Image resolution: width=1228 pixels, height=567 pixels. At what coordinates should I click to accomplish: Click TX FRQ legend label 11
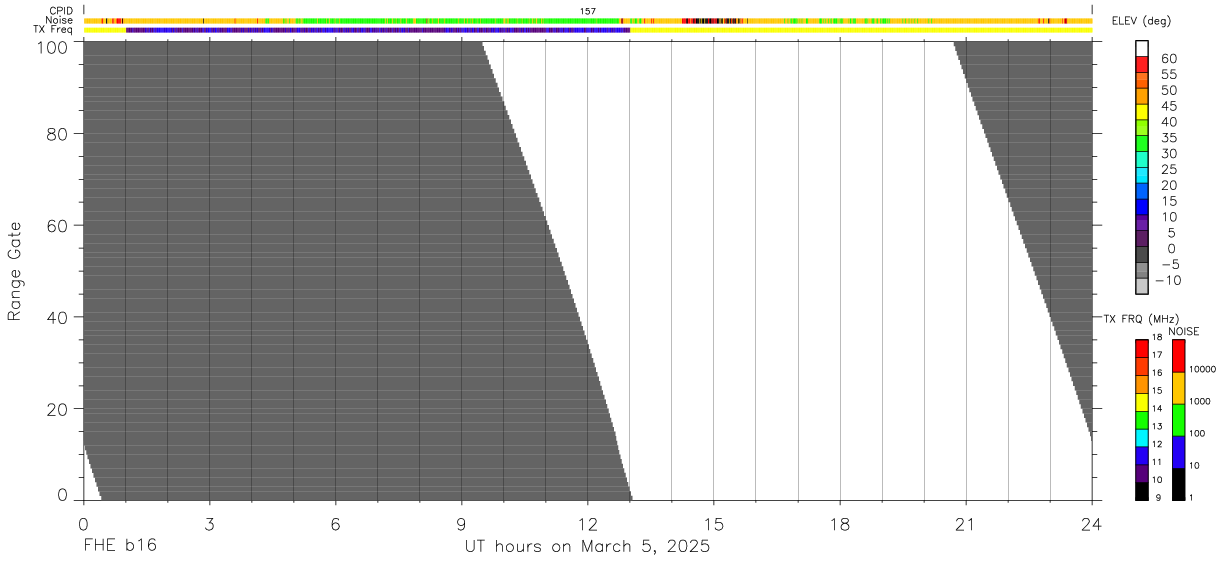(1158, 462)
